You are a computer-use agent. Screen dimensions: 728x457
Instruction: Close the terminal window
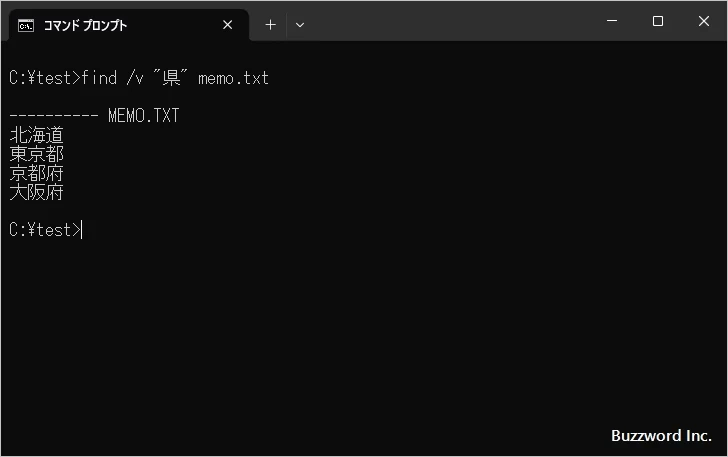(x=703, y=21)
